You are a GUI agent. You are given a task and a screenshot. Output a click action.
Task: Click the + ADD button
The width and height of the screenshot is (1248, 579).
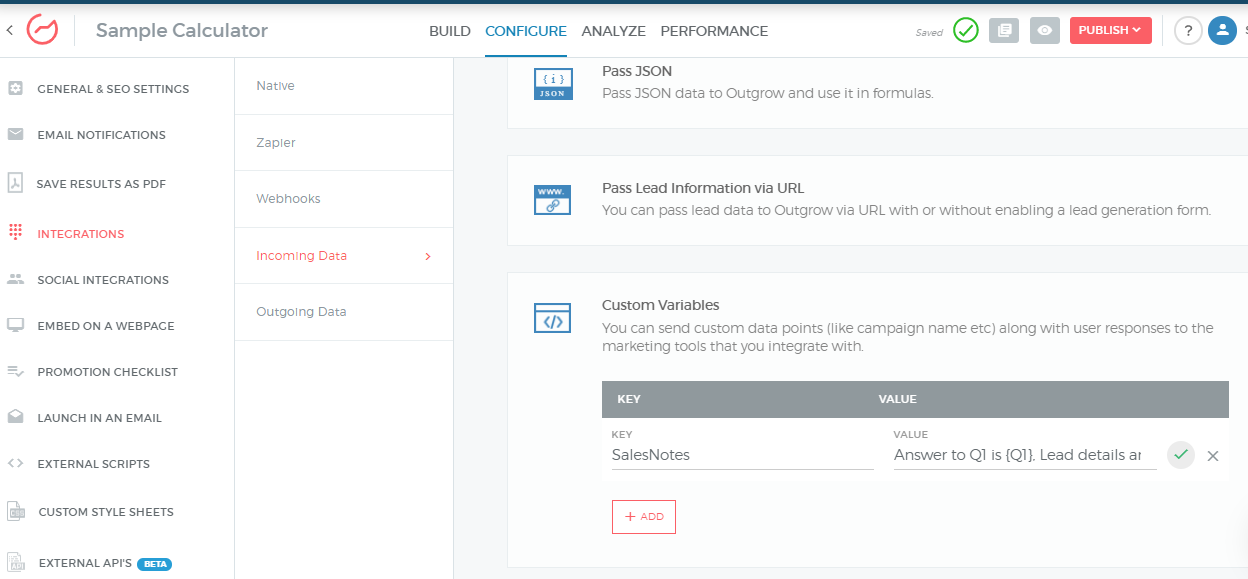pyautogui.click(x=644, y=517)
